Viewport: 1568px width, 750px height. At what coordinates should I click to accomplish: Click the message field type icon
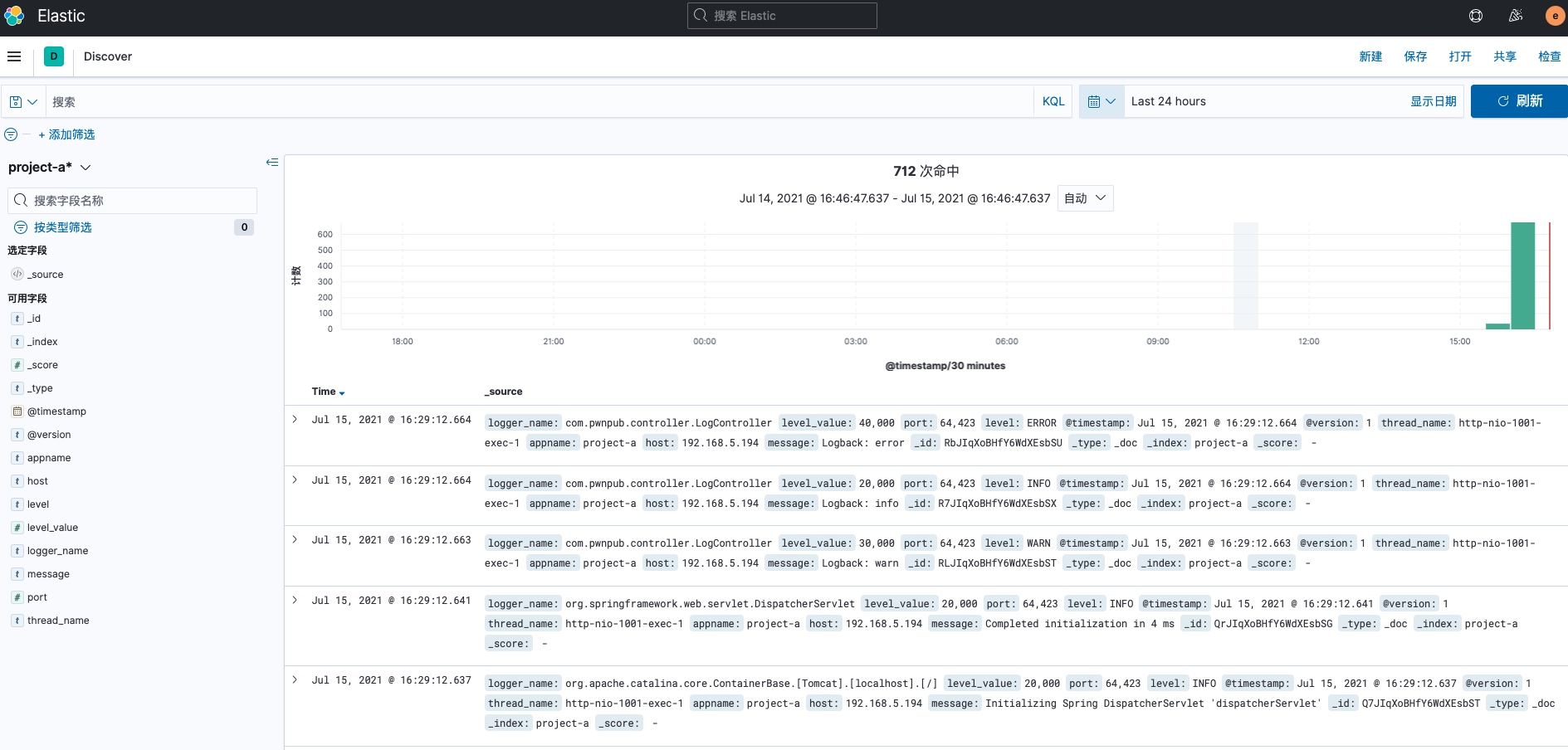tap(17, 574)
